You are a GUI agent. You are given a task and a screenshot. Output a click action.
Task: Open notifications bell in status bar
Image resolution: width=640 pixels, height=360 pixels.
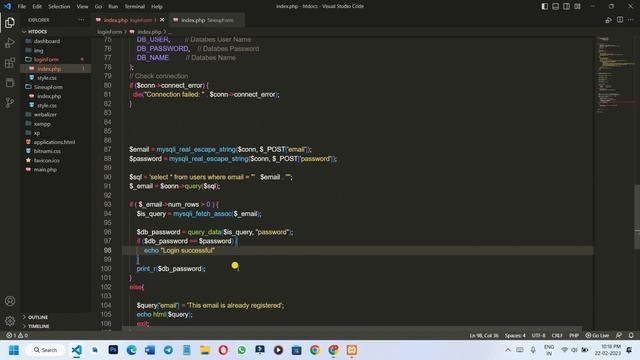631,336
